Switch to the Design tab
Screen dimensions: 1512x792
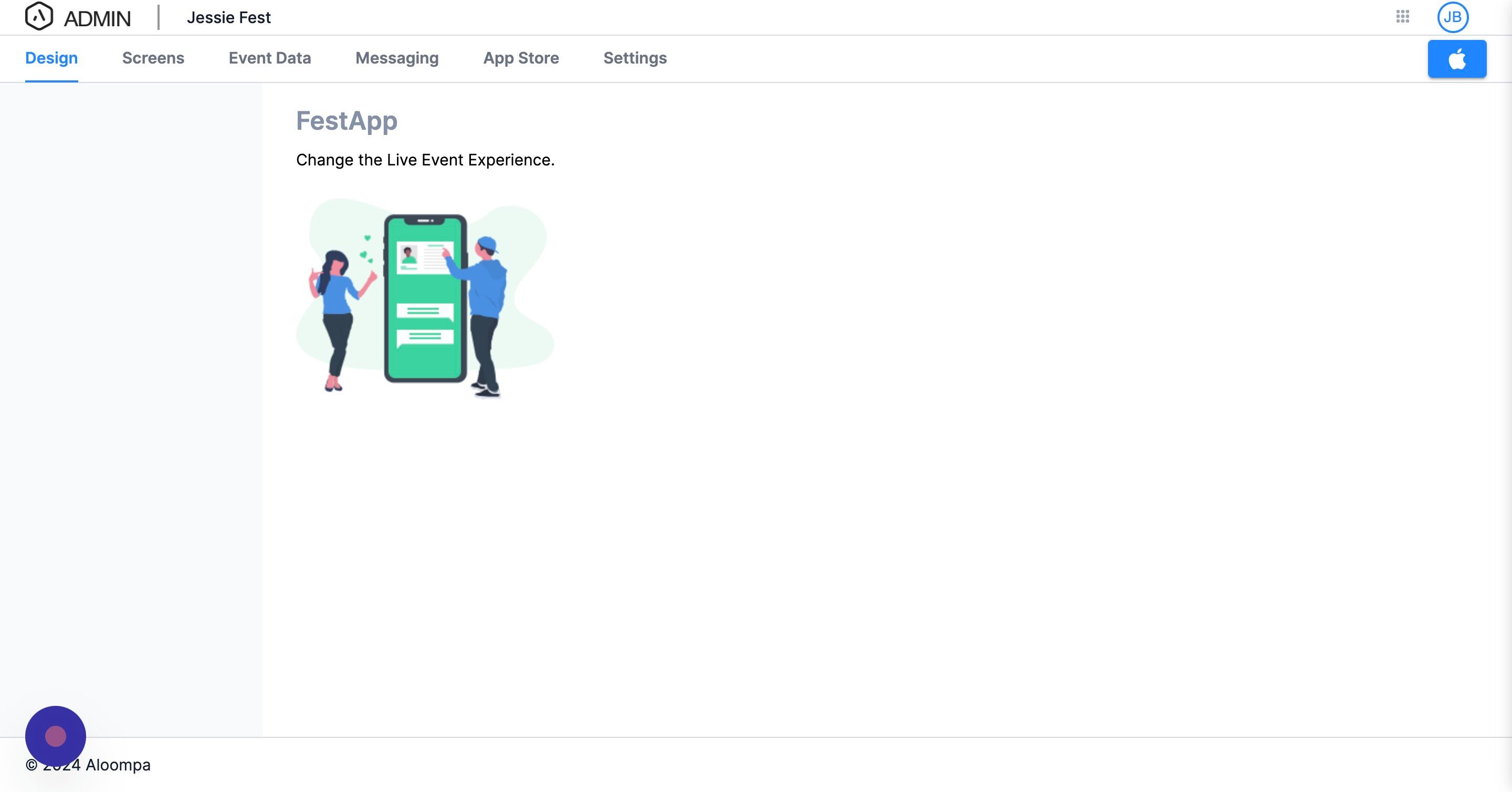point(51,58)
